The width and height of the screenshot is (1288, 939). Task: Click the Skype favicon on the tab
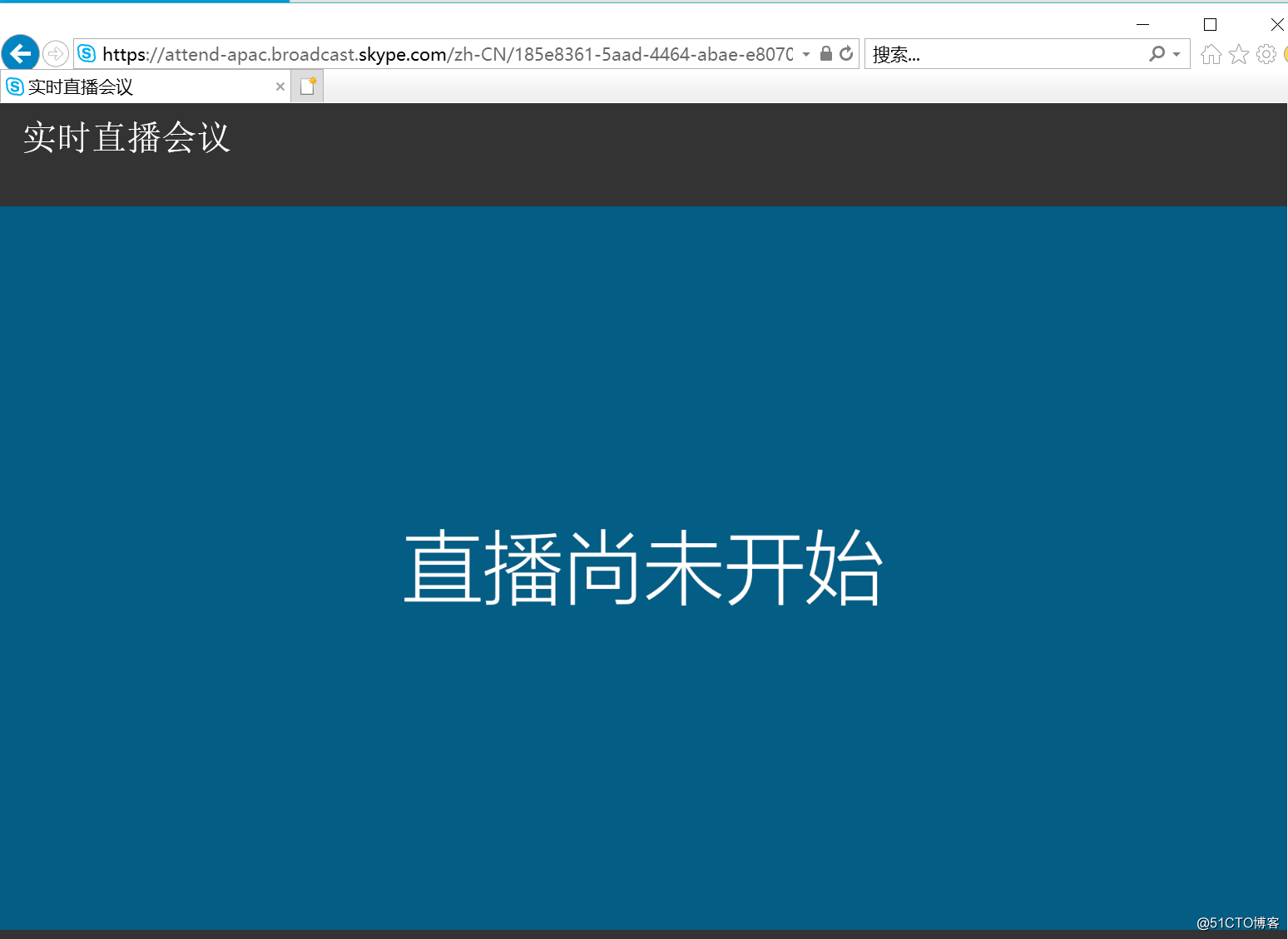[x=15, y=86]
